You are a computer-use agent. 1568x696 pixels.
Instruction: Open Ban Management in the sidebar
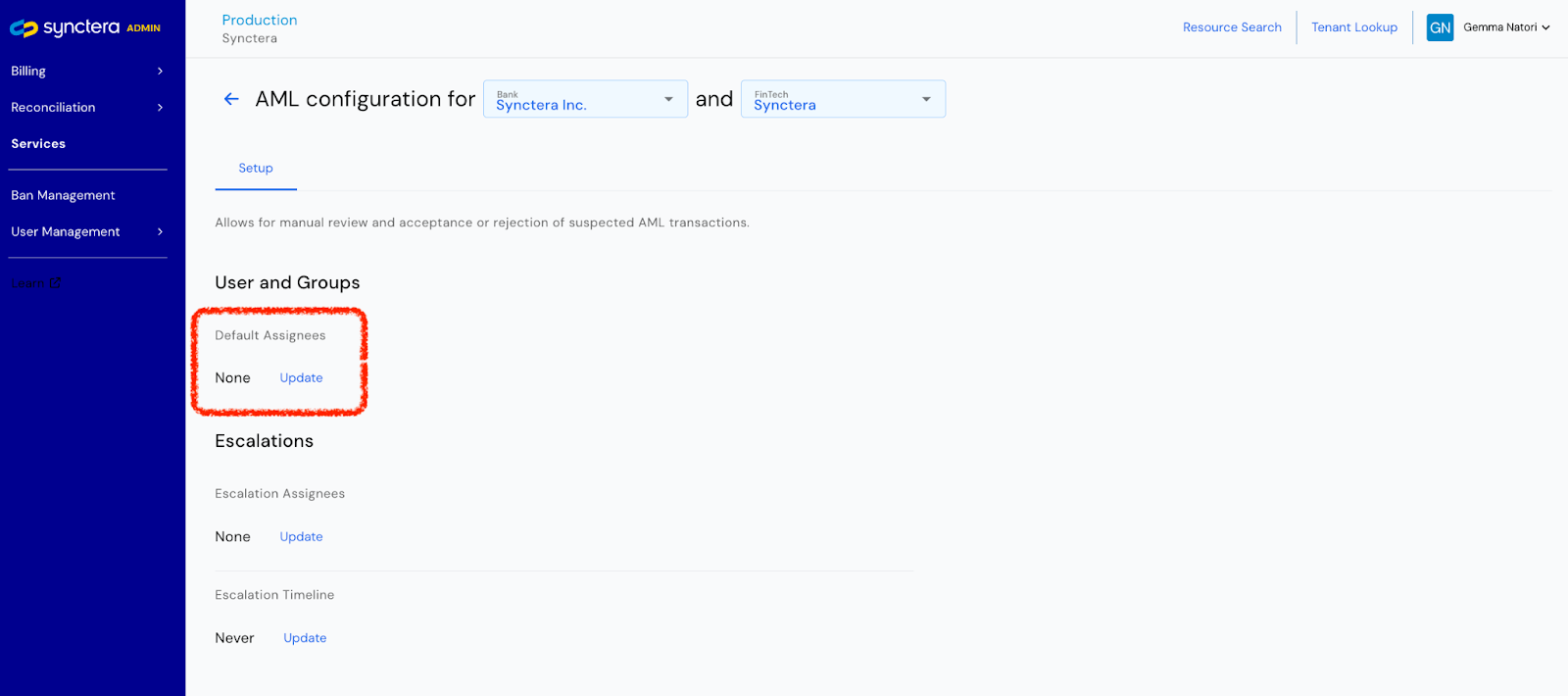[x=63, y=195]
